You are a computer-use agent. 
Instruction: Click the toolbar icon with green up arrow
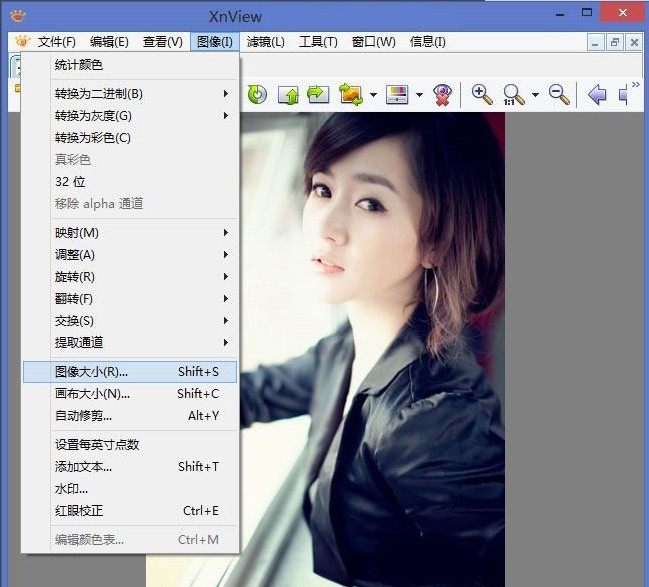pyautogui.click(x=288, y=94)
